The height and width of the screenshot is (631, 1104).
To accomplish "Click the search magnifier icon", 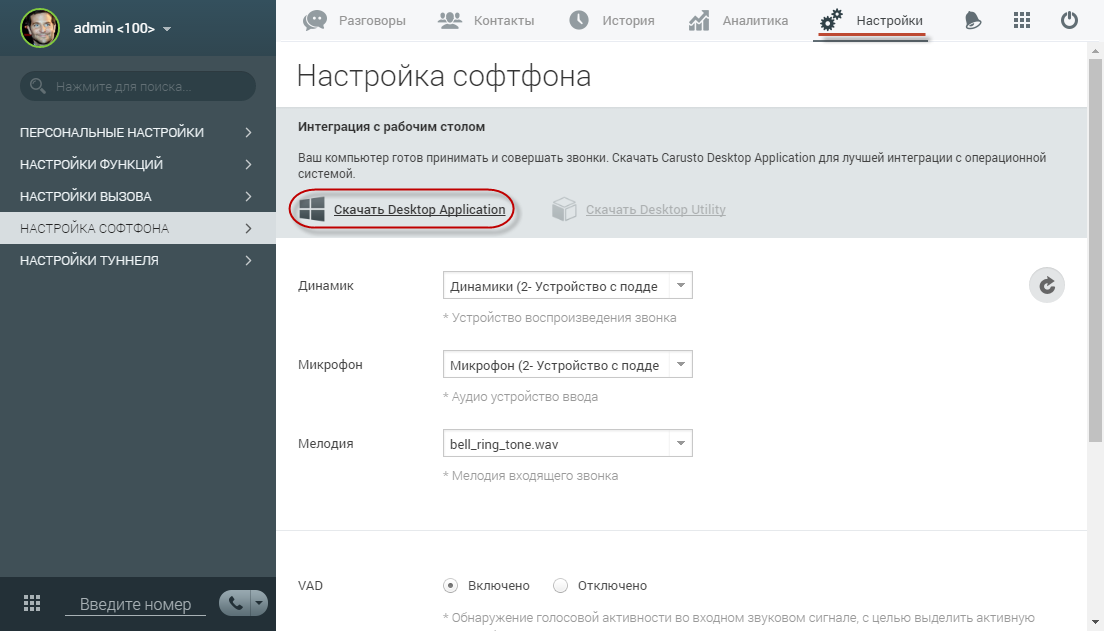I will coord(37,87).
